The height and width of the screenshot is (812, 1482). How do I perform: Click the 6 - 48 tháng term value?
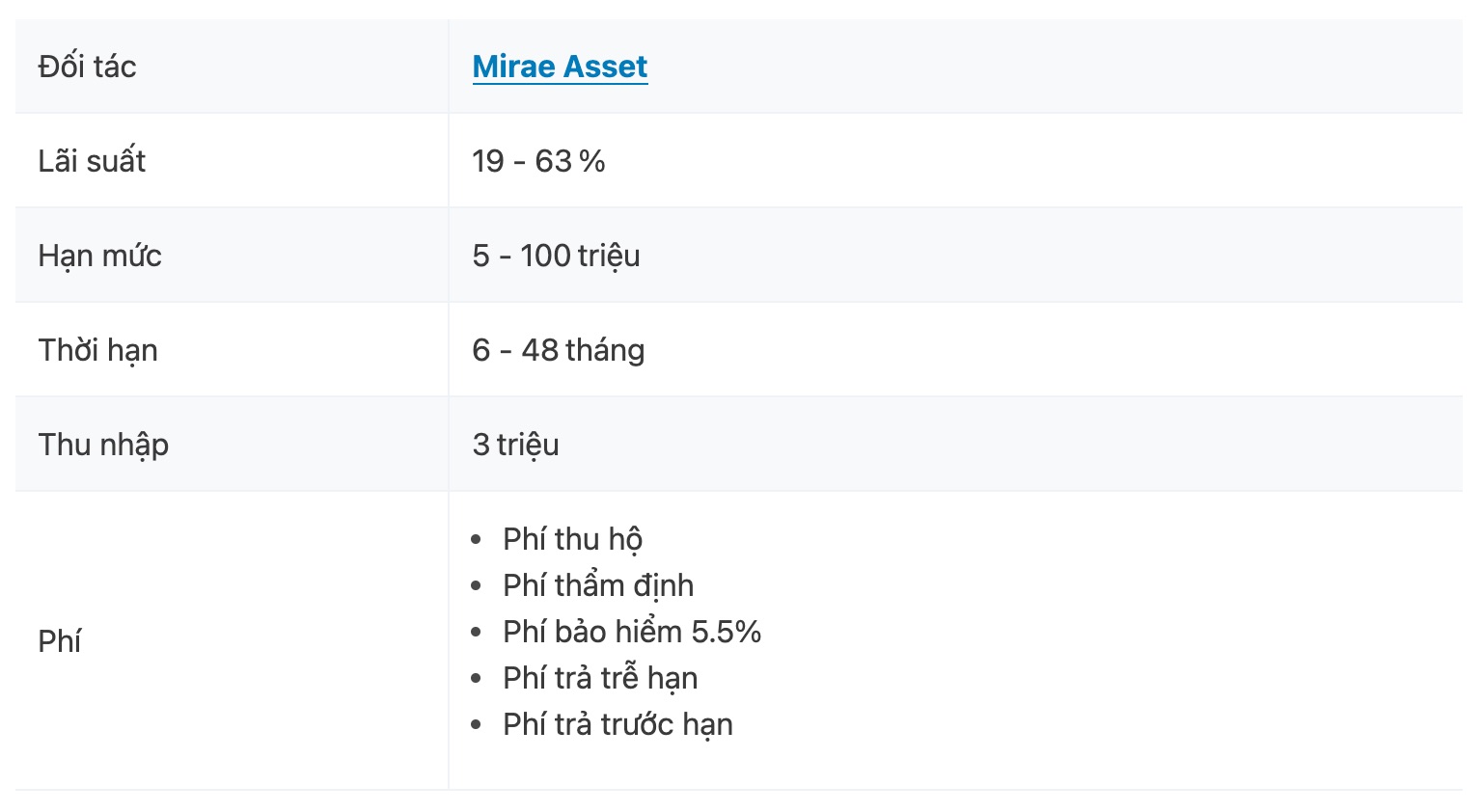558,350
